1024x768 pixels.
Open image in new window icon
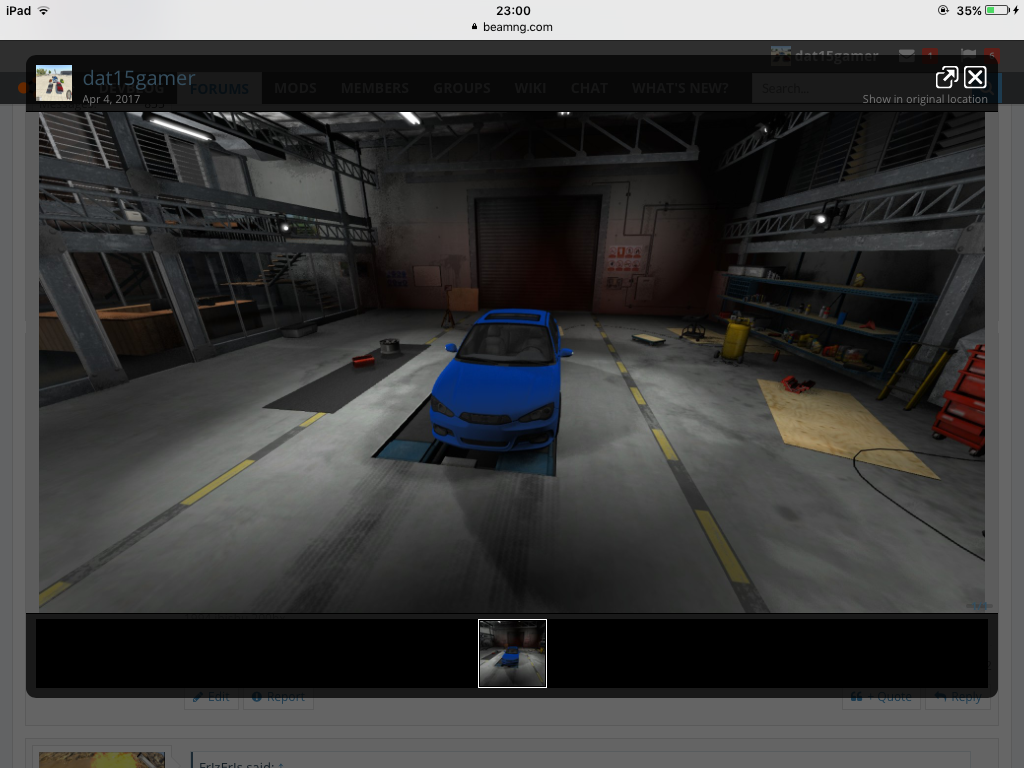click(x=946, y=77)
